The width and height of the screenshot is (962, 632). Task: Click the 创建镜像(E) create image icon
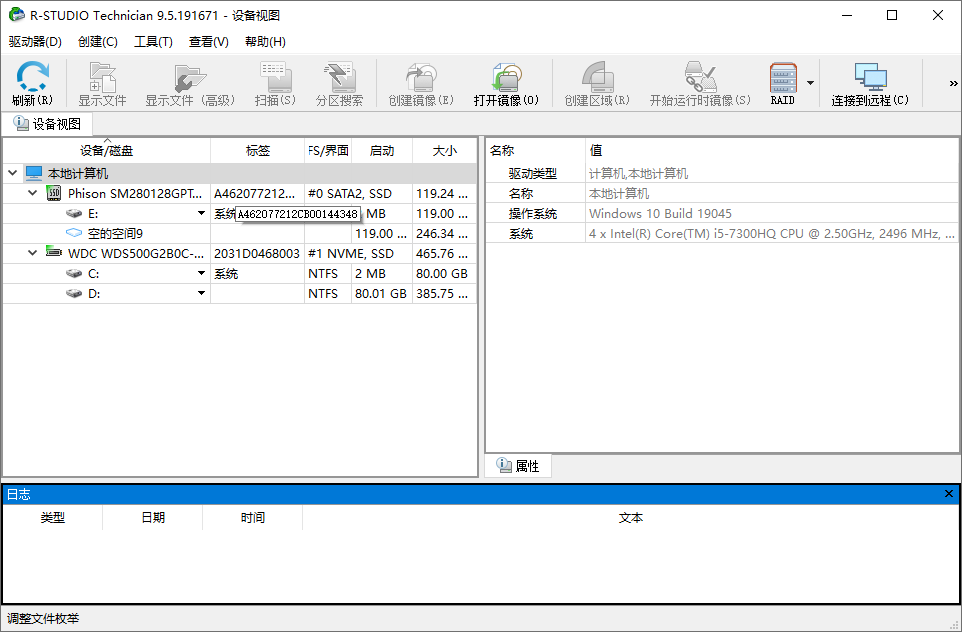420,77
